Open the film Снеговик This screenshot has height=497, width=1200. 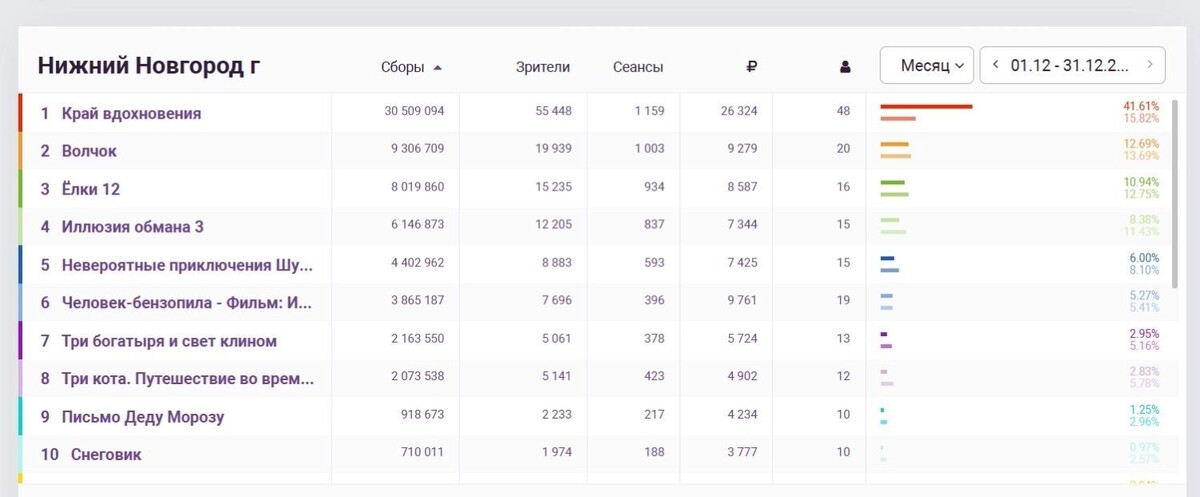point(106,454)
